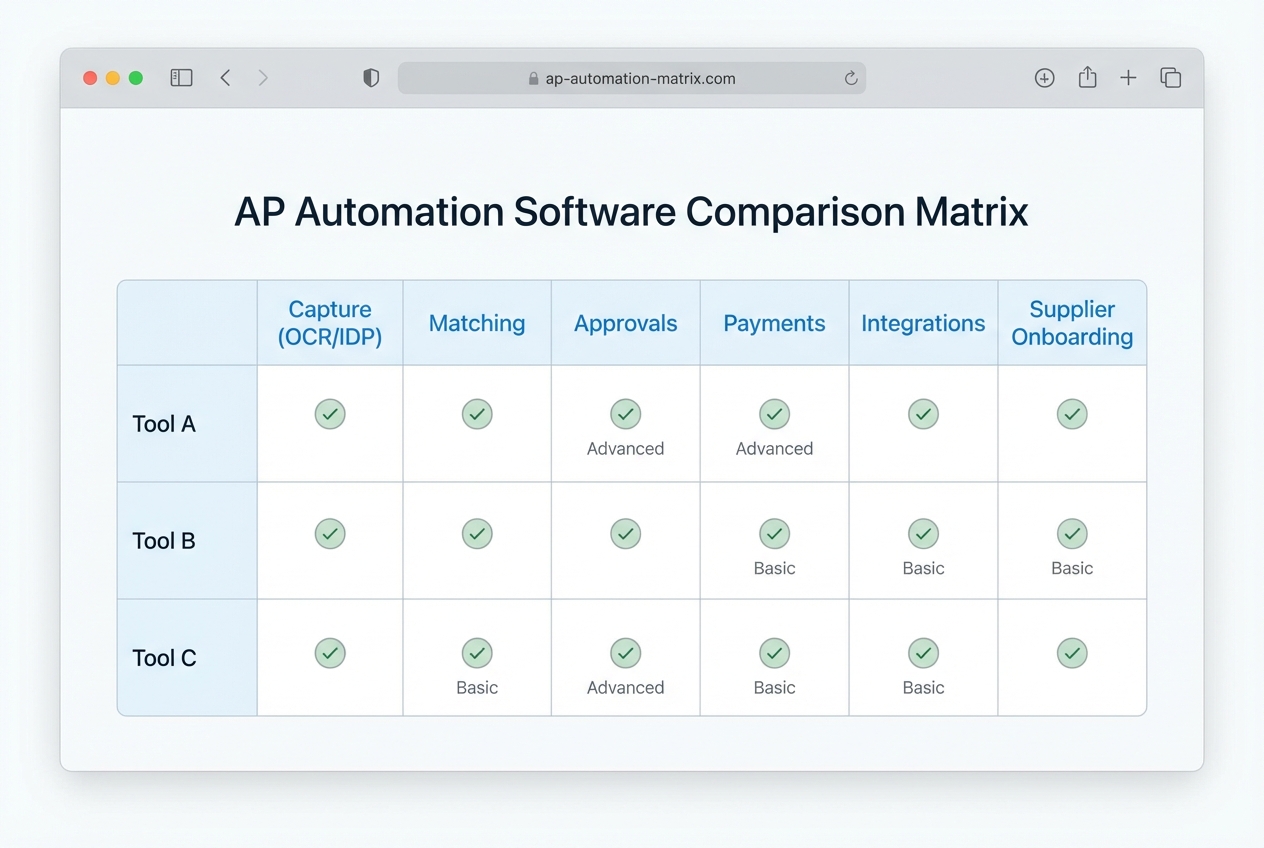The width and height of the screenshot is (1264, 848).
Task: Open the tab overview grid
Action: point(1170,77)
